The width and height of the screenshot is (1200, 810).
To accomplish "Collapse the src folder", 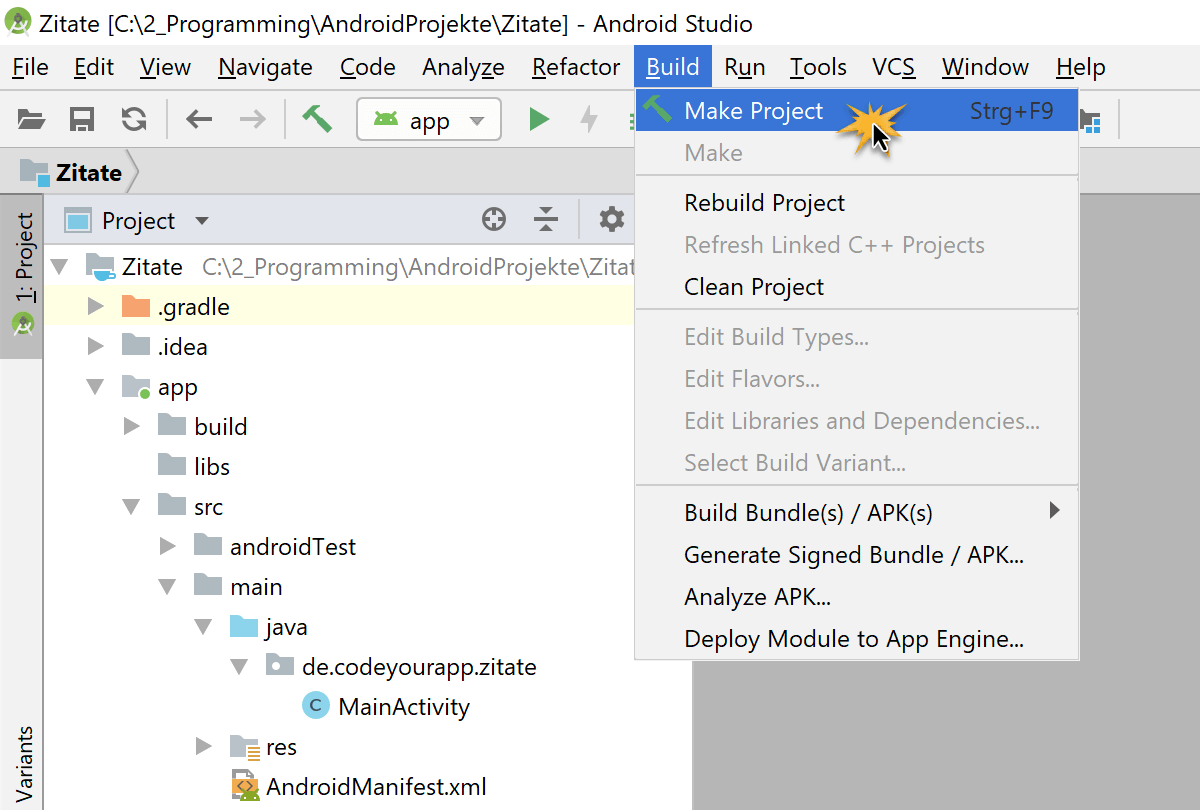I will [132, 507].
